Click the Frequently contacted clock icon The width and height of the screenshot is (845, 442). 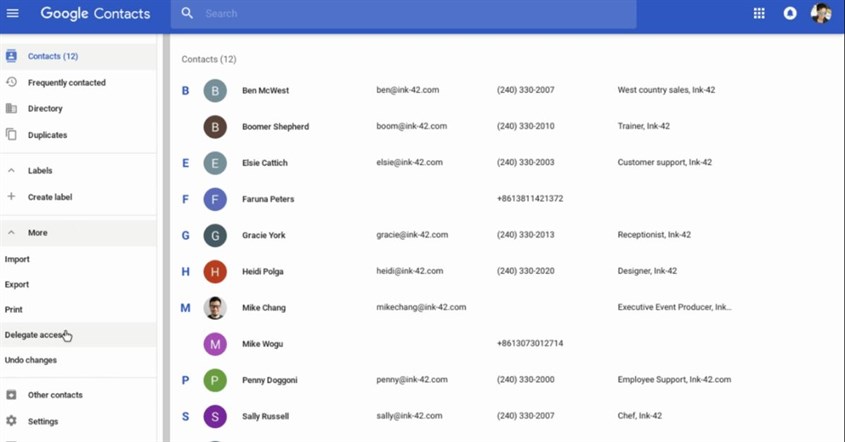click(x=11, y=82)
